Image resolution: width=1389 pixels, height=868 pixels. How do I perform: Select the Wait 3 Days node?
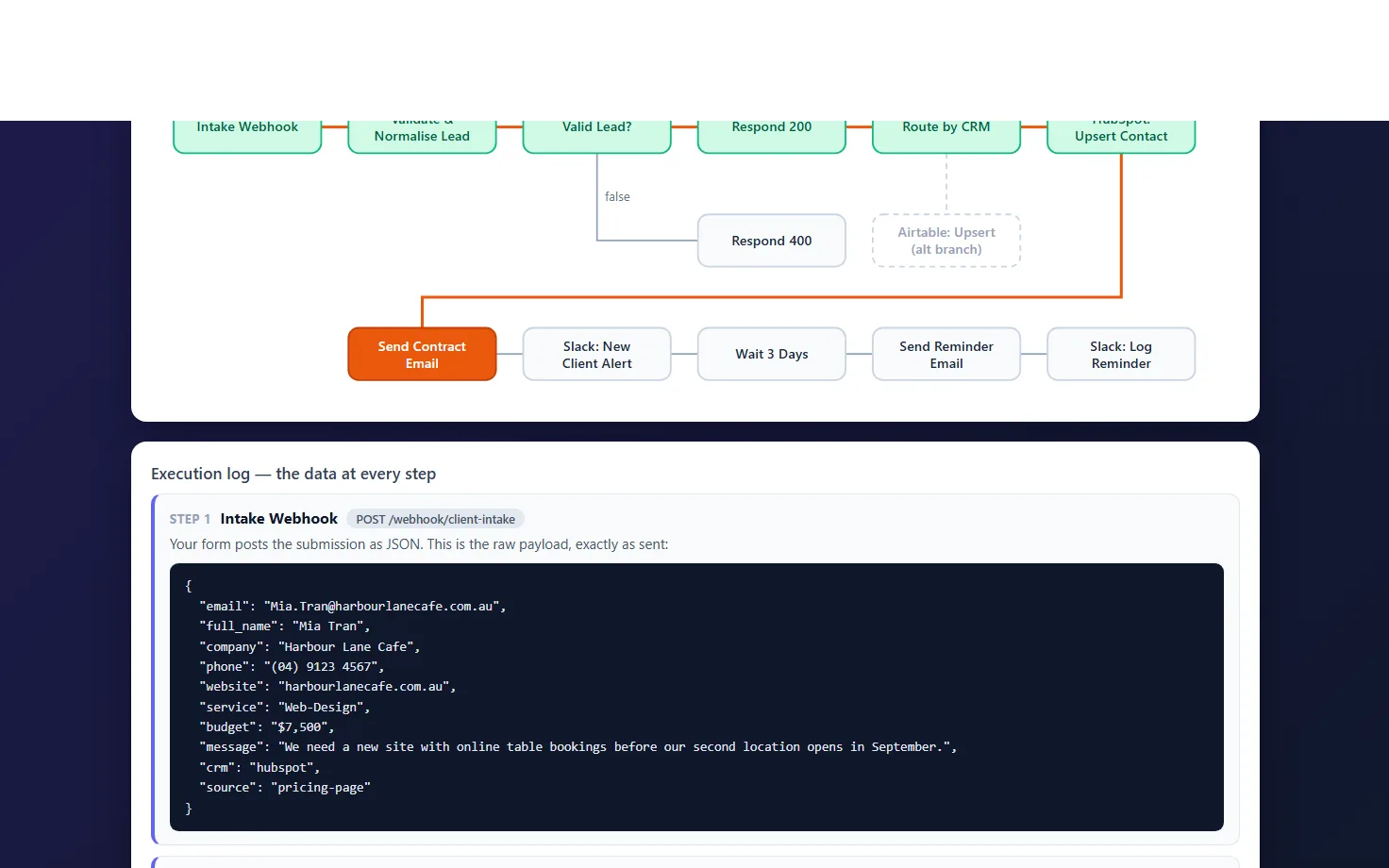(x=772, y=355)
